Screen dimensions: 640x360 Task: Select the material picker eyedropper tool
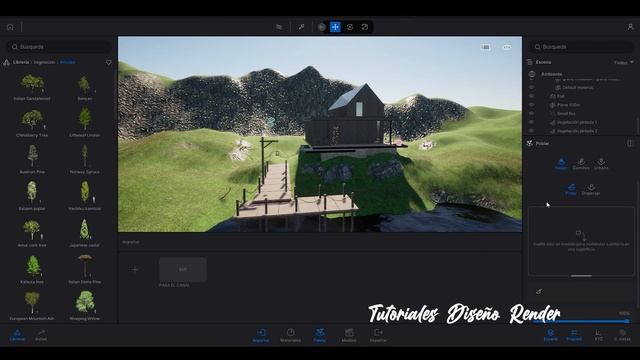click(x=301, y=27)
